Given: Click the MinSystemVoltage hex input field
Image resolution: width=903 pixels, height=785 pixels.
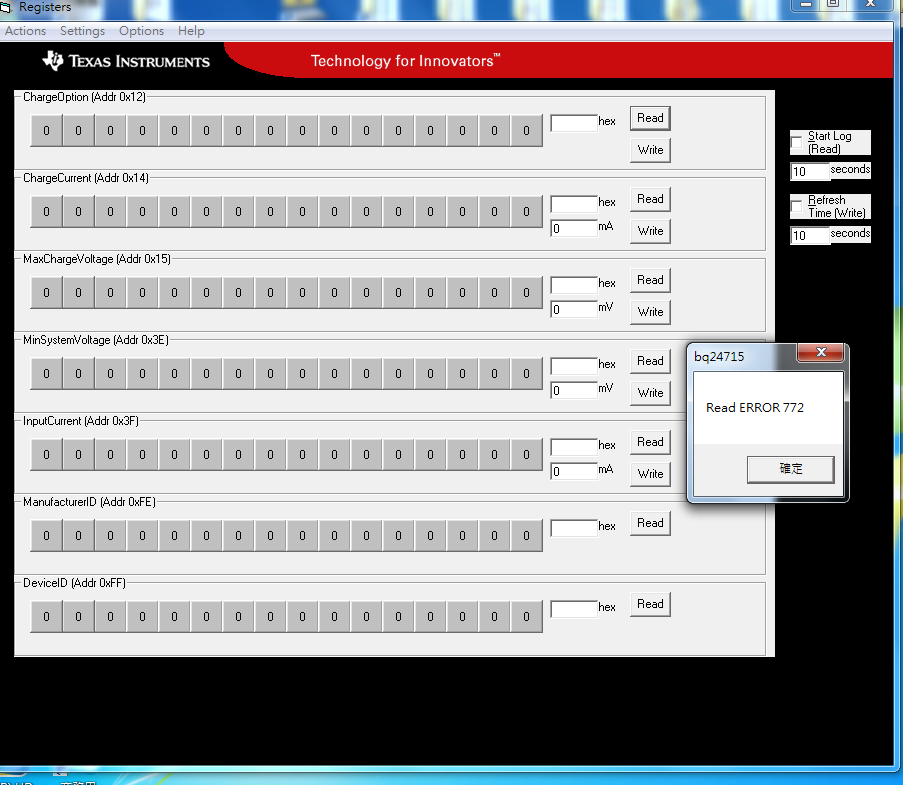Looking at the screenshot, I should click(x=574, y=366).
